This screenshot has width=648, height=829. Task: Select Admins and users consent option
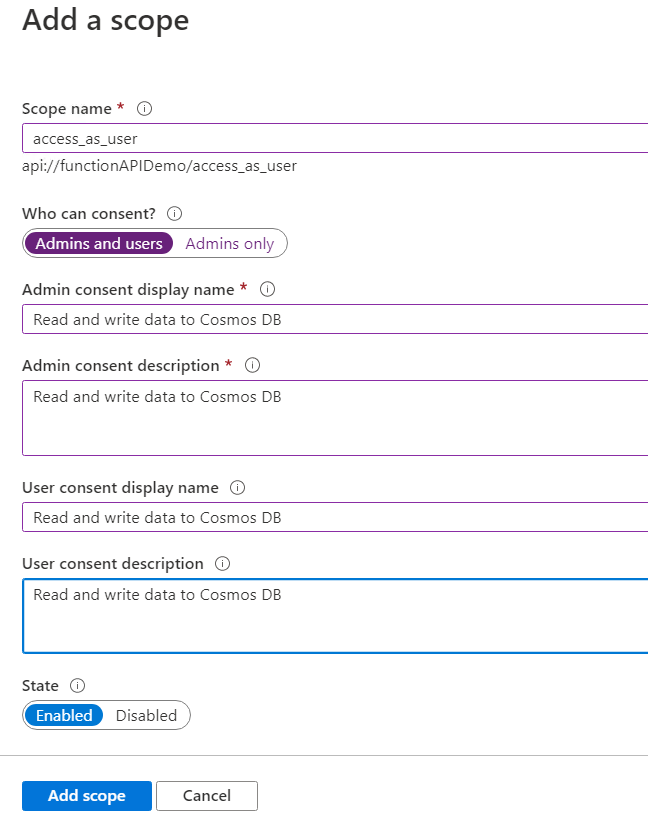coord(99,243)
